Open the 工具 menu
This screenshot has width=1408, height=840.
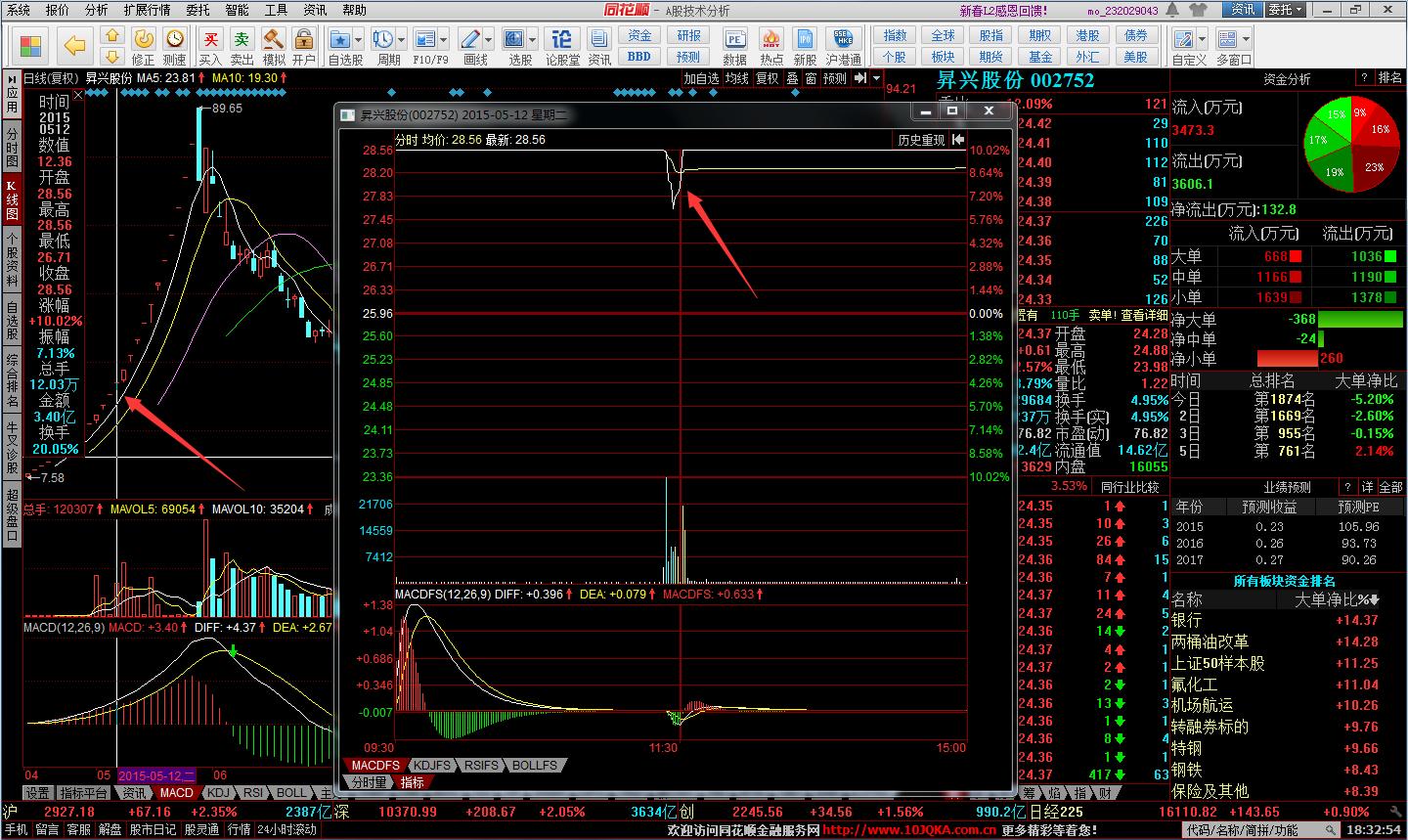tap(276, 10)
